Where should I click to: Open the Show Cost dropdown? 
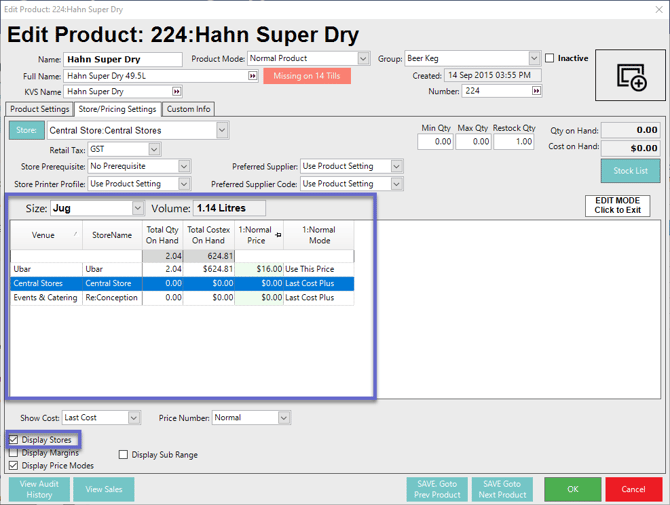coord(133,418)
